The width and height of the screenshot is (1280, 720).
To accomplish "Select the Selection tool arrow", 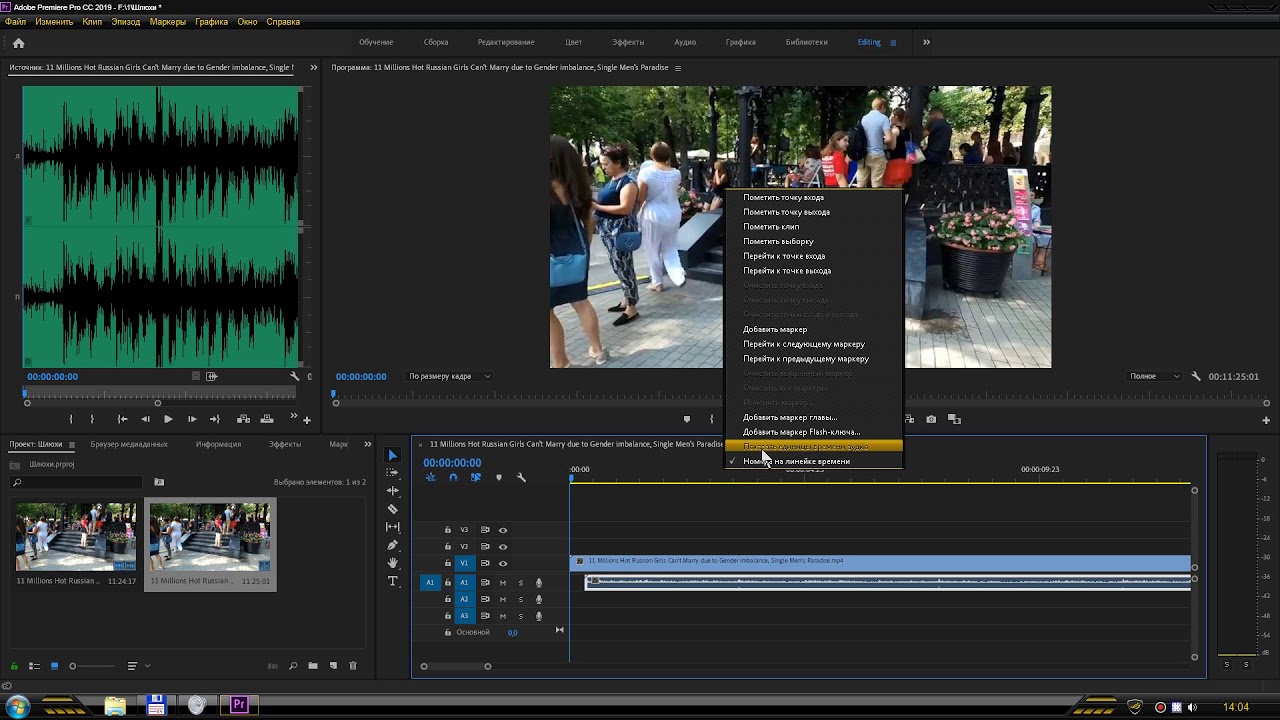I will pyautogui.click(x=392, y=455).
